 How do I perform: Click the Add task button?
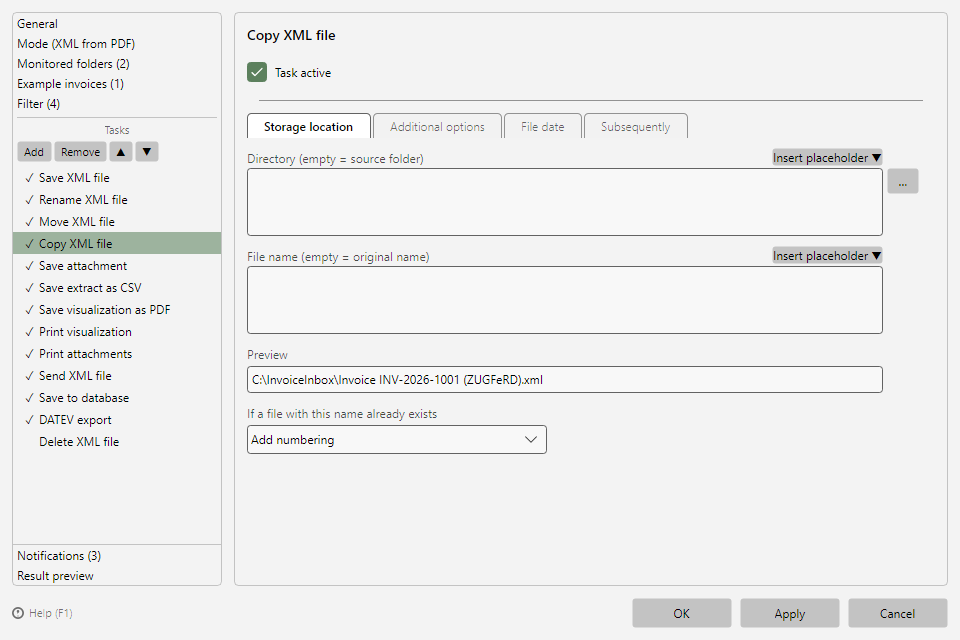pyautogui.click(x=34, y=152)
